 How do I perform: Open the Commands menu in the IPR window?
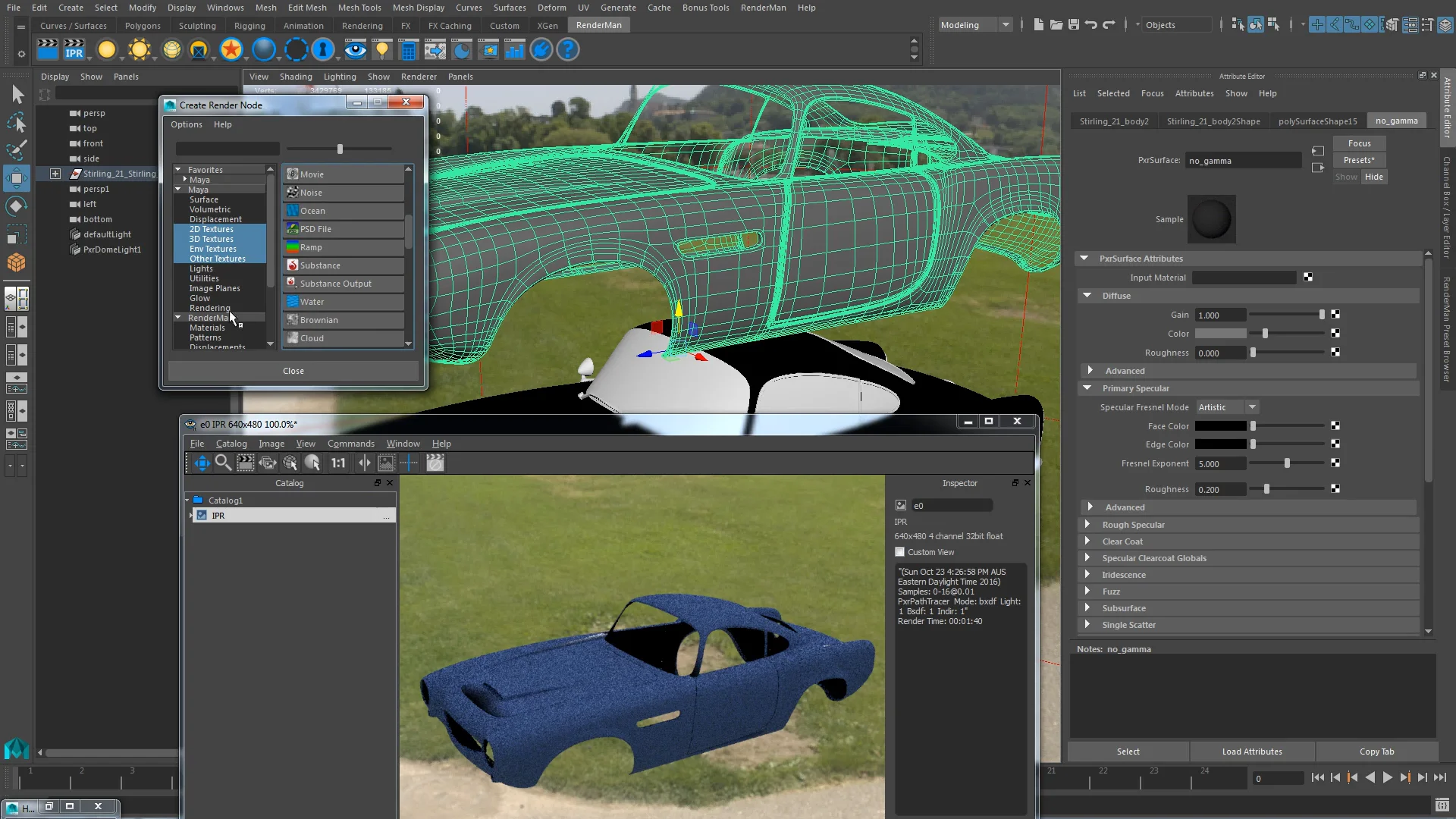[x=350, y=444]
